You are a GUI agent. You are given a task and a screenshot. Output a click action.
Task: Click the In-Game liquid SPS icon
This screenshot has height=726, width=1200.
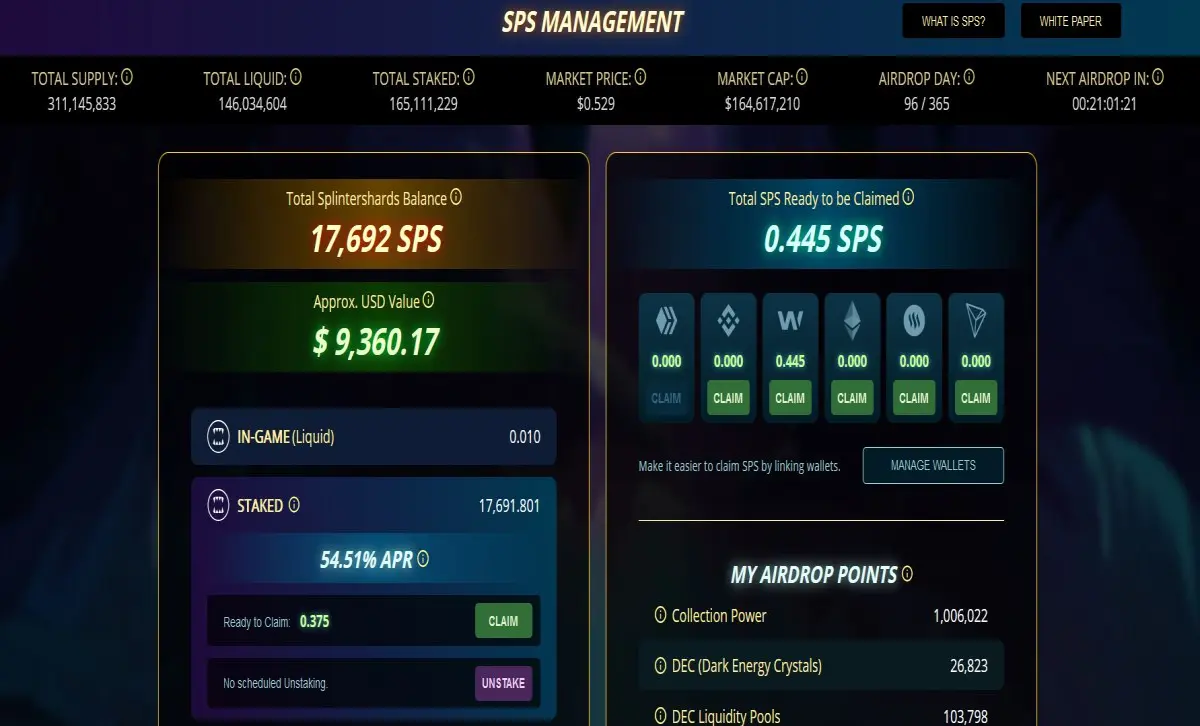(x=218, y=436)
